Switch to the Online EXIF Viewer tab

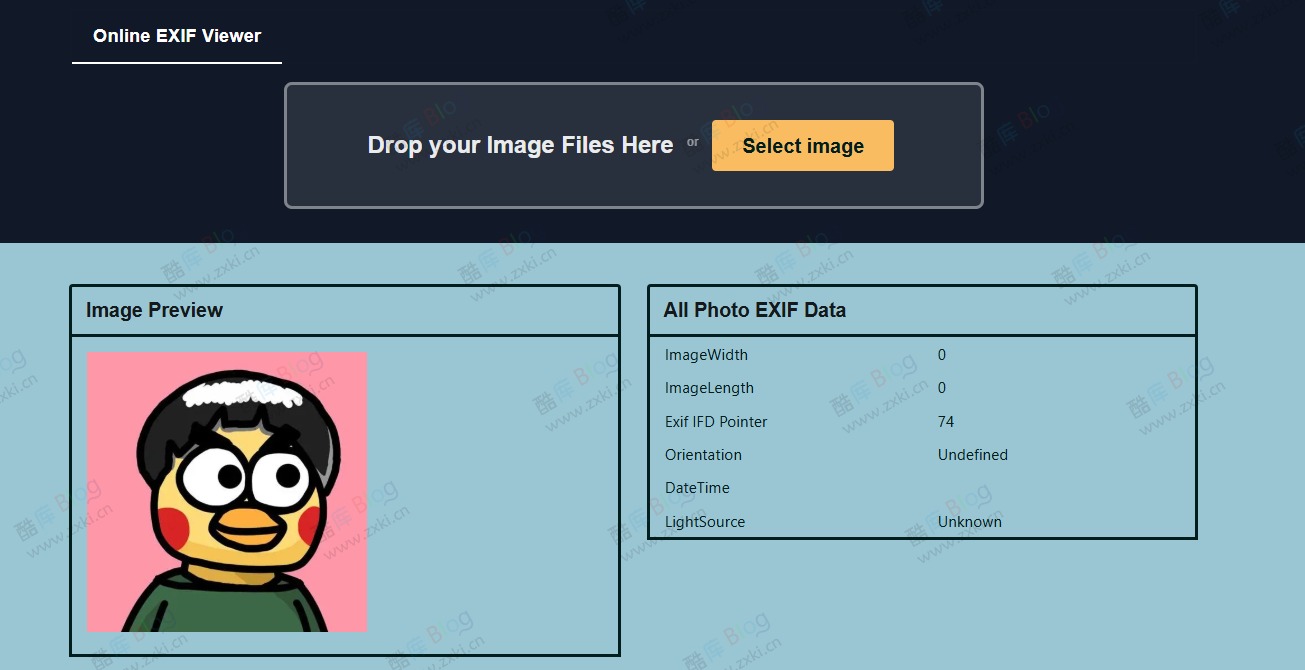tap(176, 35)
